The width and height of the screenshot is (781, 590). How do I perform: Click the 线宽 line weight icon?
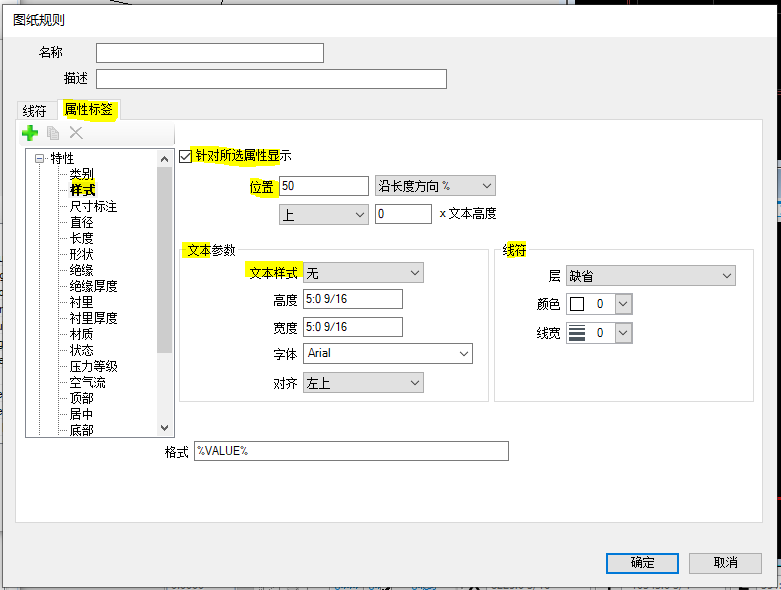pos(577,333)
